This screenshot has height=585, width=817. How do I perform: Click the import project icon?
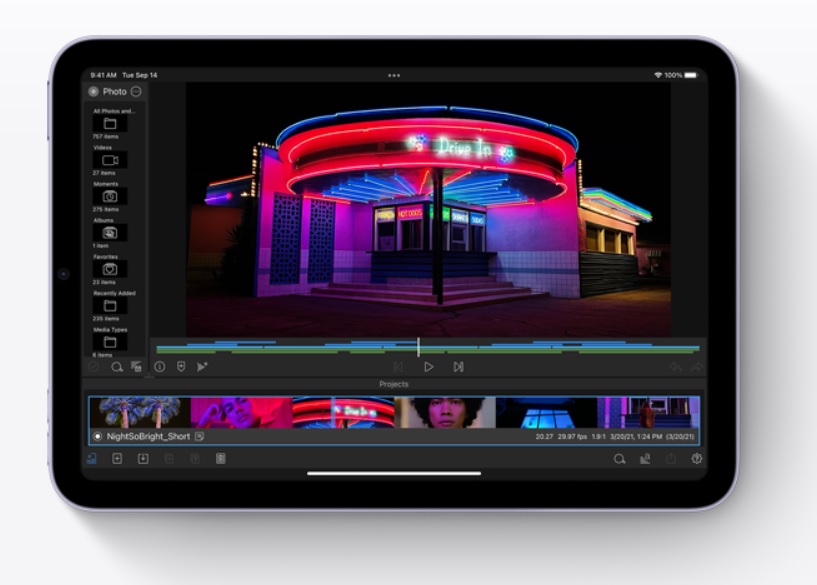[143, 458]
